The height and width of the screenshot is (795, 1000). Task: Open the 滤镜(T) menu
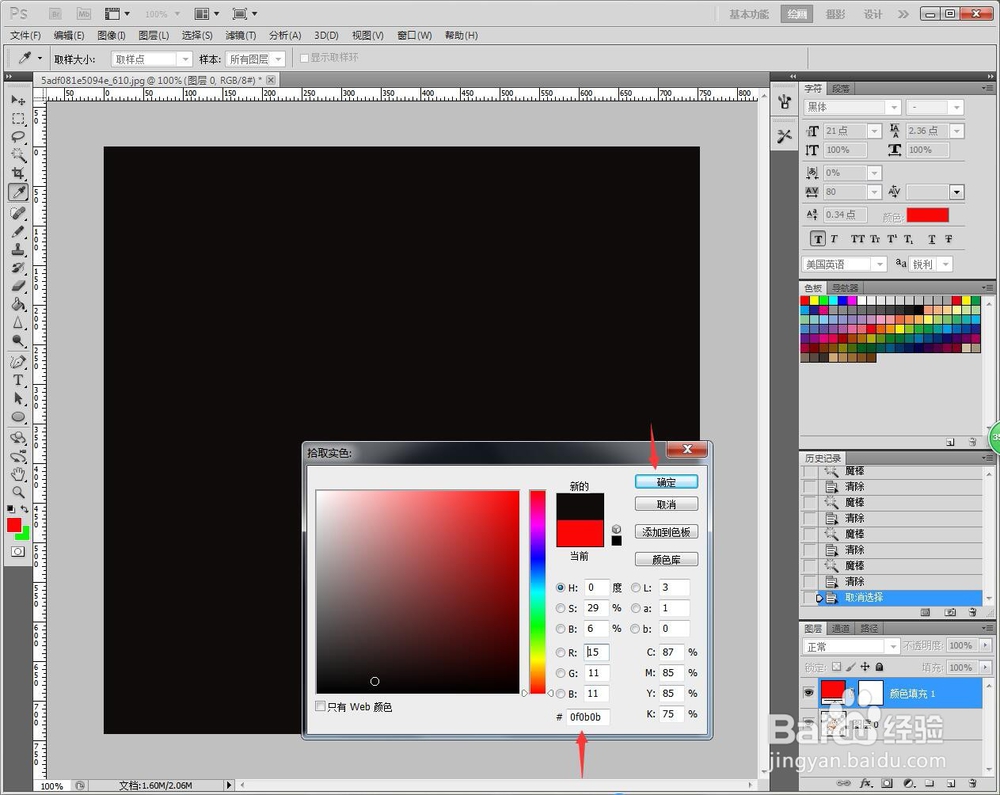240,36
